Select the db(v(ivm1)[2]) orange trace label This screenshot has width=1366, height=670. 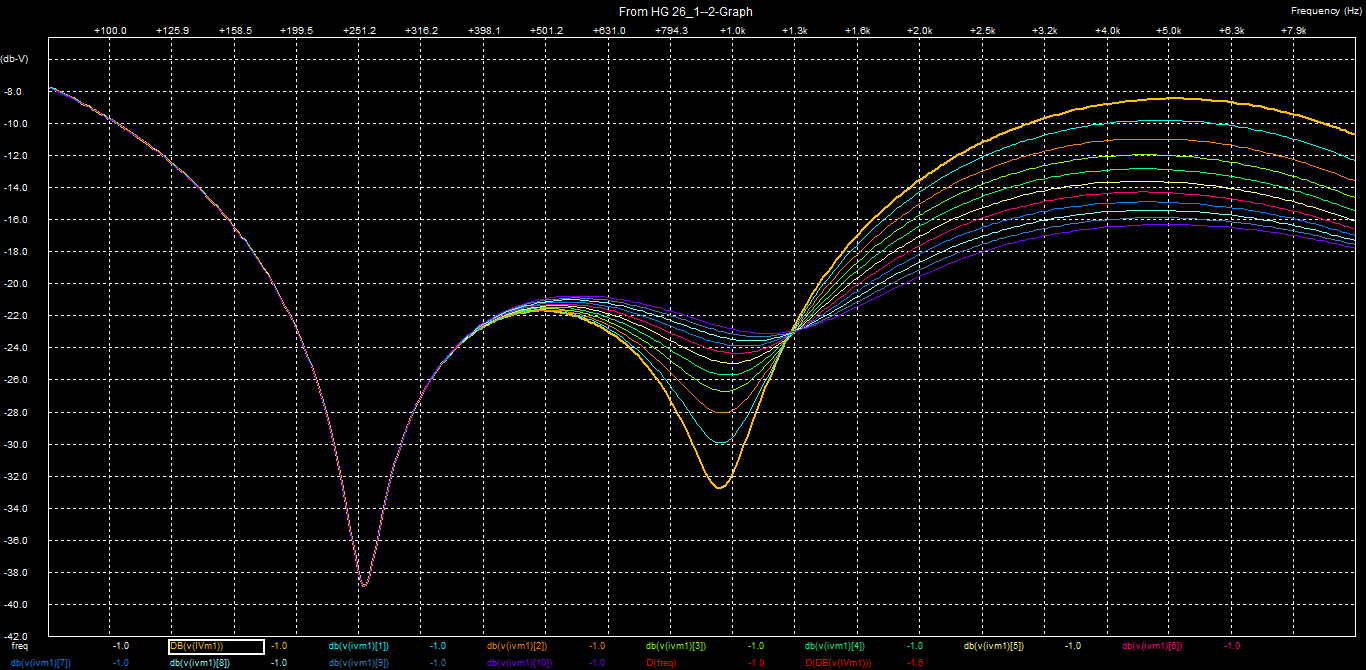coord(517,646)
